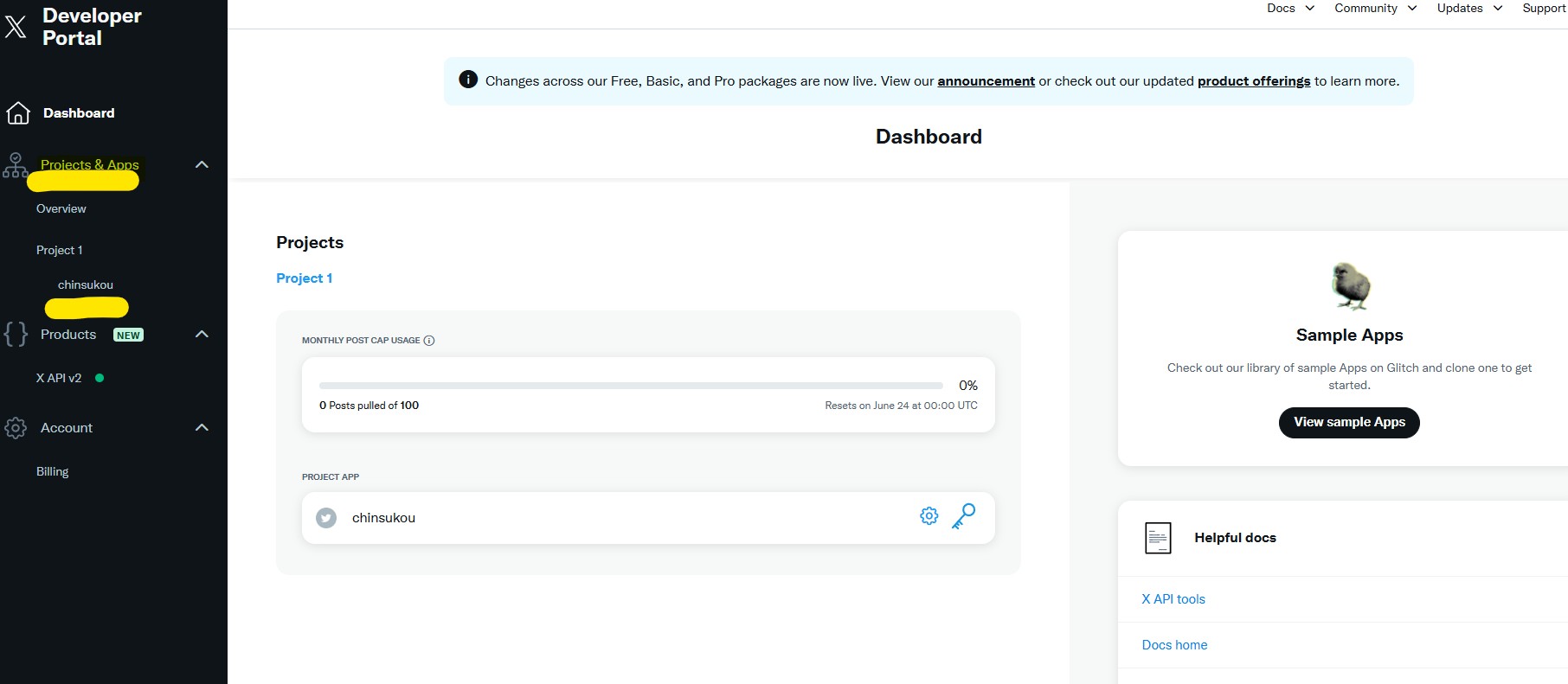This screenshot has width=1568, height=684.
Task: Click the Sample Apps chick image
Action: 1350,286
